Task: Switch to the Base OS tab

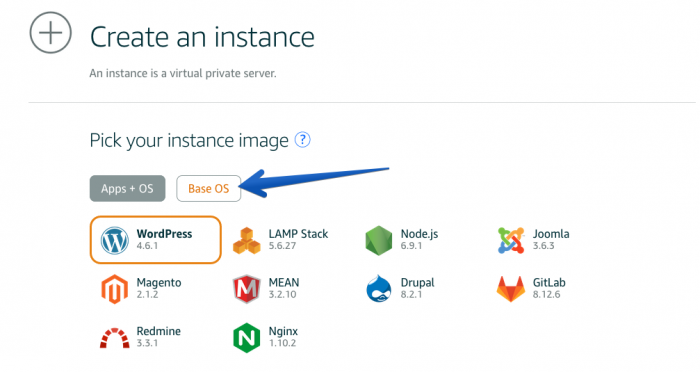Action: [x=208, y=188]
